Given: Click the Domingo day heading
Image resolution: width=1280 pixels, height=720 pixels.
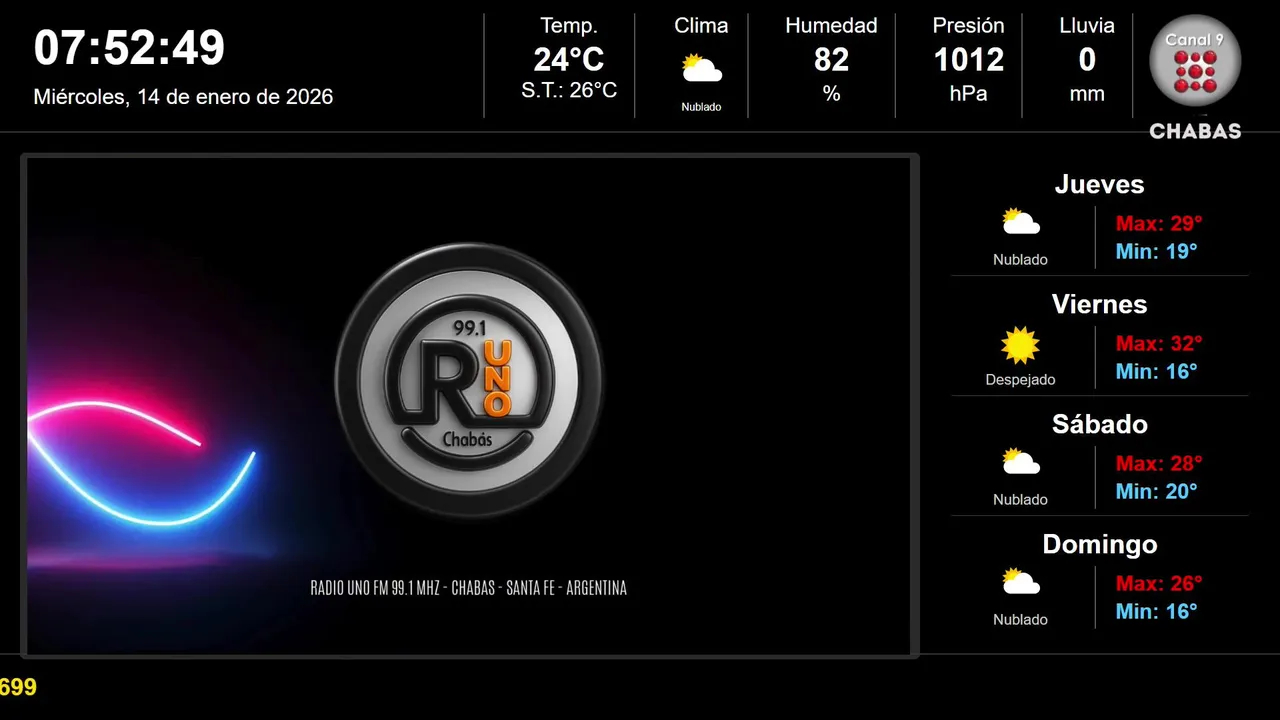Looking at the screenshot, I should pyautogui.click(x=1099, y=544).
